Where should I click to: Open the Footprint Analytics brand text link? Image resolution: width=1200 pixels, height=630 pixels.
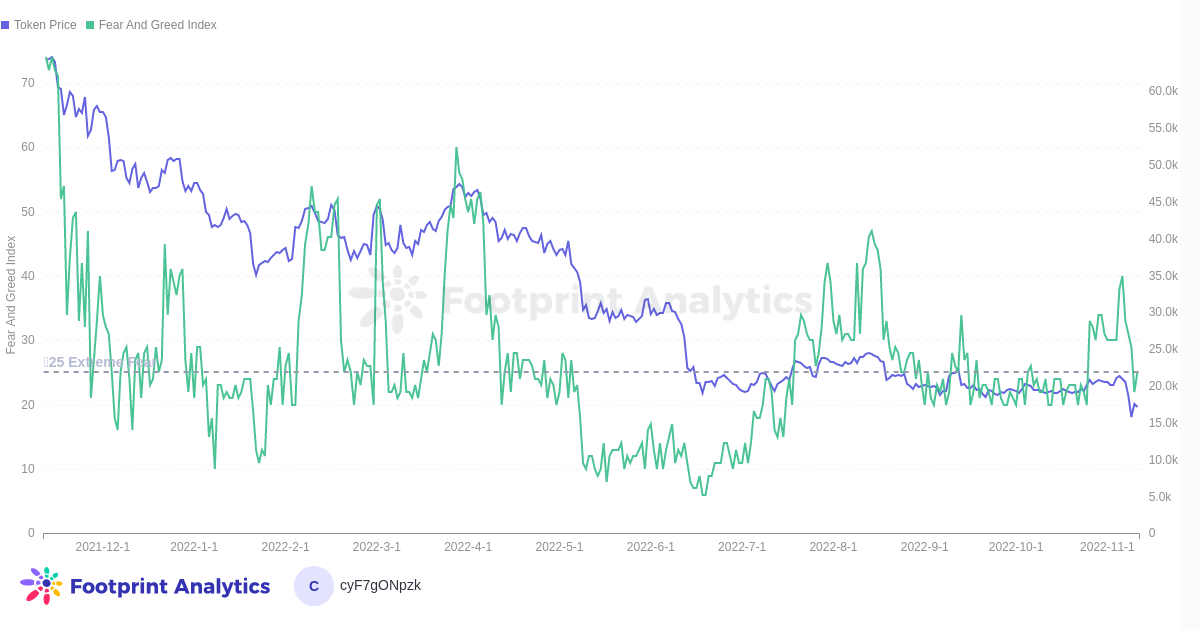point(170,587)
